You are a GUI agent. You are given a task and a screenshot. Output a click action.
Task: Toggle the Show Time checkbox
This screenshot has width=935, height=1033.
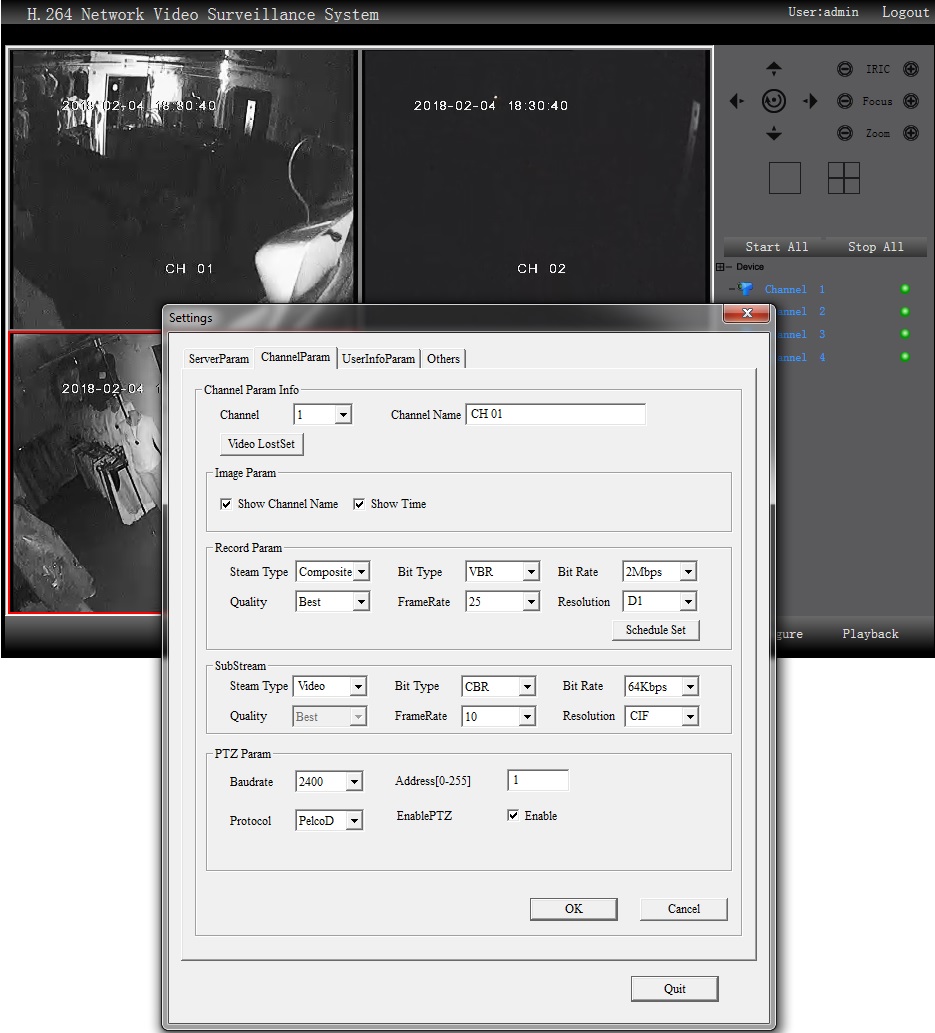(359, 504)
